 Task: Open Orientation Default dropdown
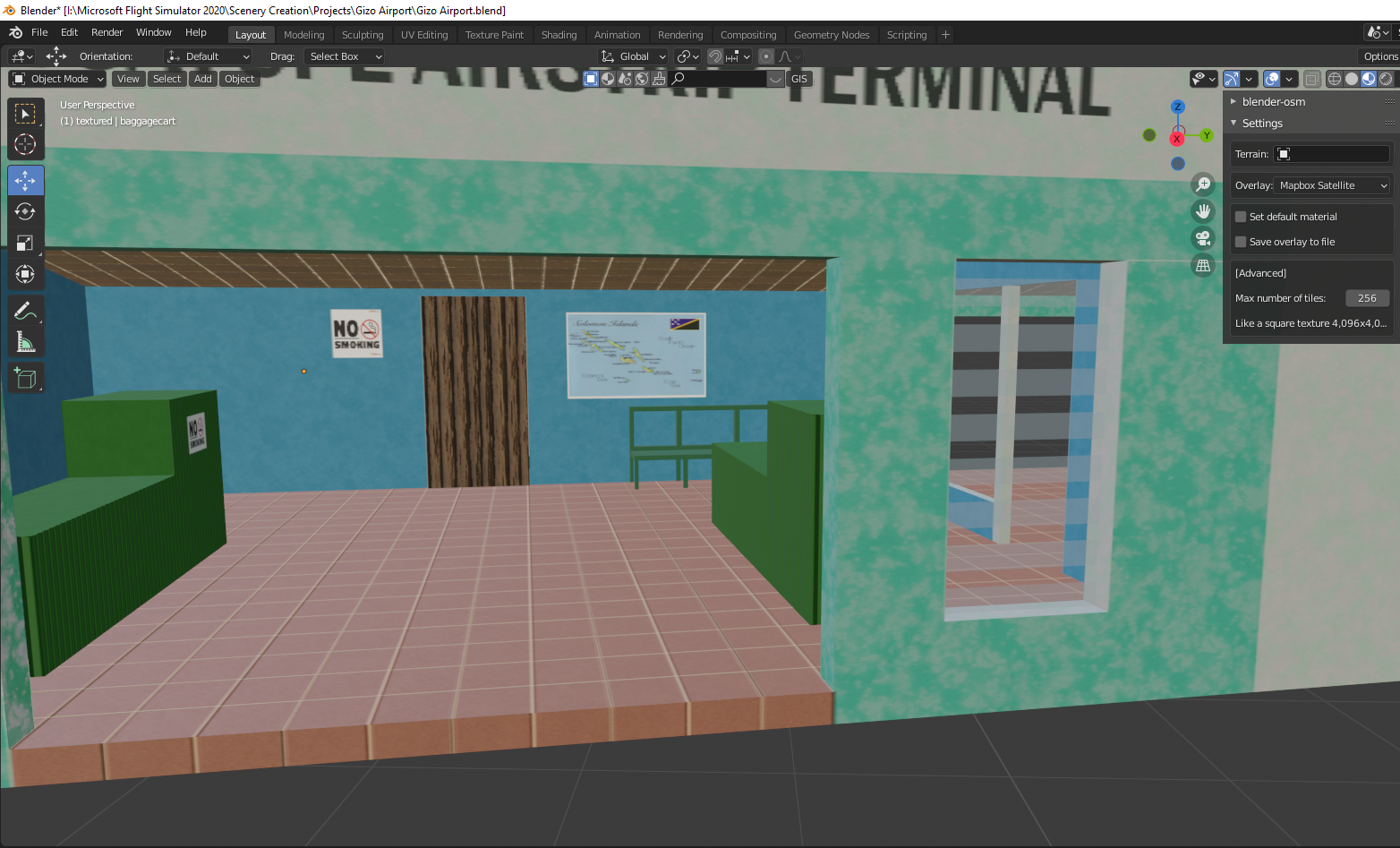tap(208, 56)
